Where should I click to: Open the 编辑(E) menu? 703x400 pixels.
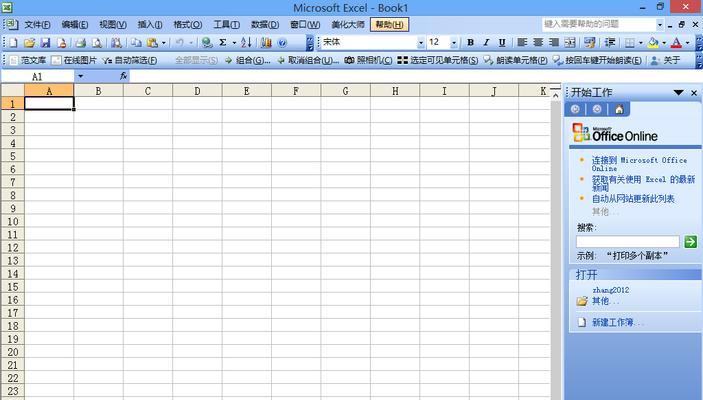pos(75,24)
